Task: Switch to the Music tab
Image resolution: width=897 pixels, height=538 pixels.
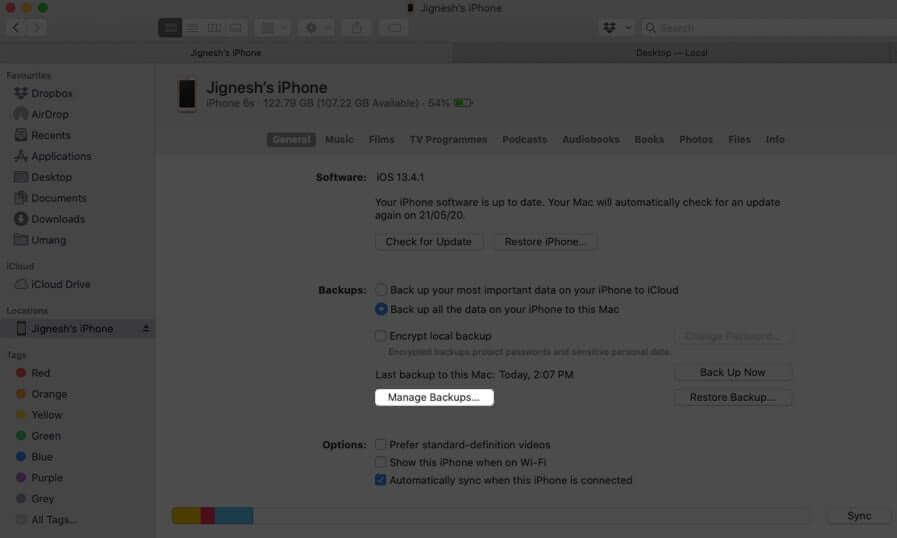Action: [x=339, y=140]
